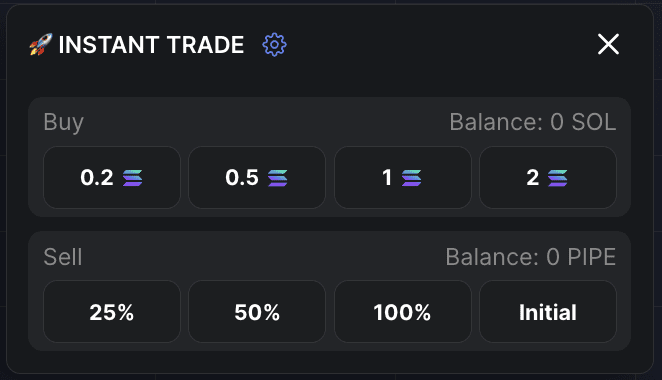The height and width of the screenshot is (380, 662).
Task: Click the Solana logo next to 1
Action: click(412, 178)
